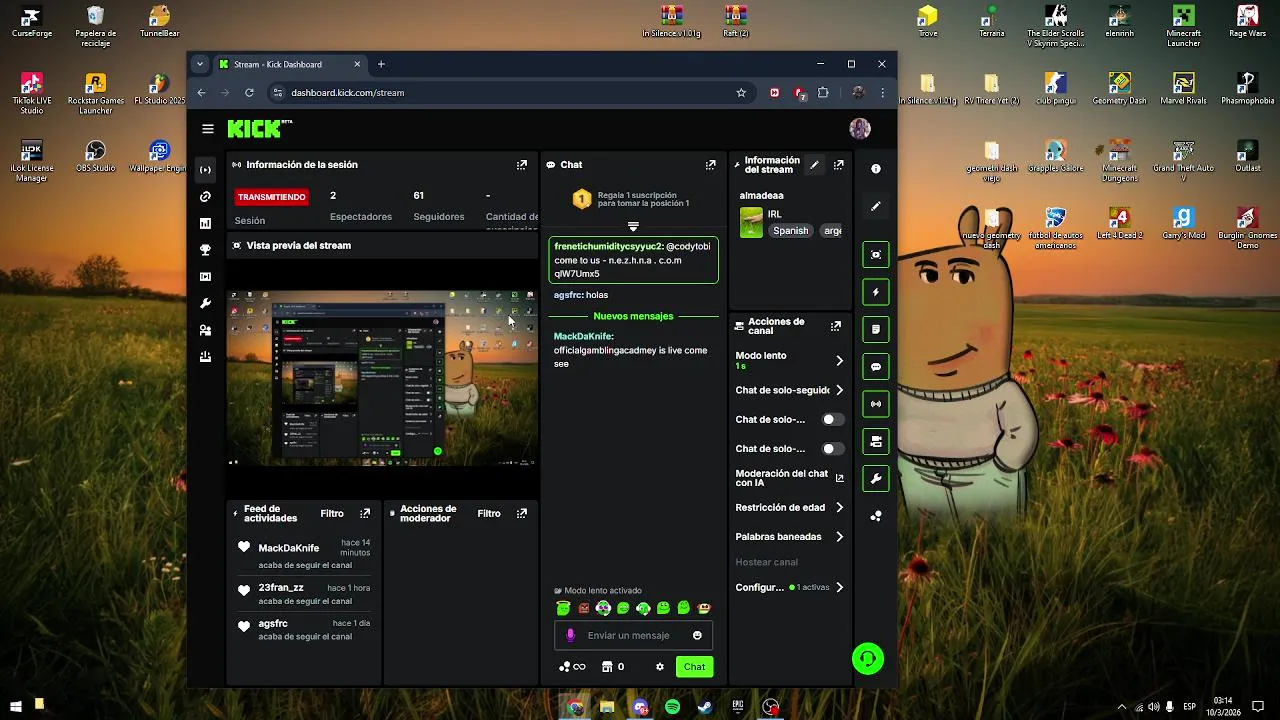Open the community users sidebar icon
1280x720 pixels.
tap(205, 330)
